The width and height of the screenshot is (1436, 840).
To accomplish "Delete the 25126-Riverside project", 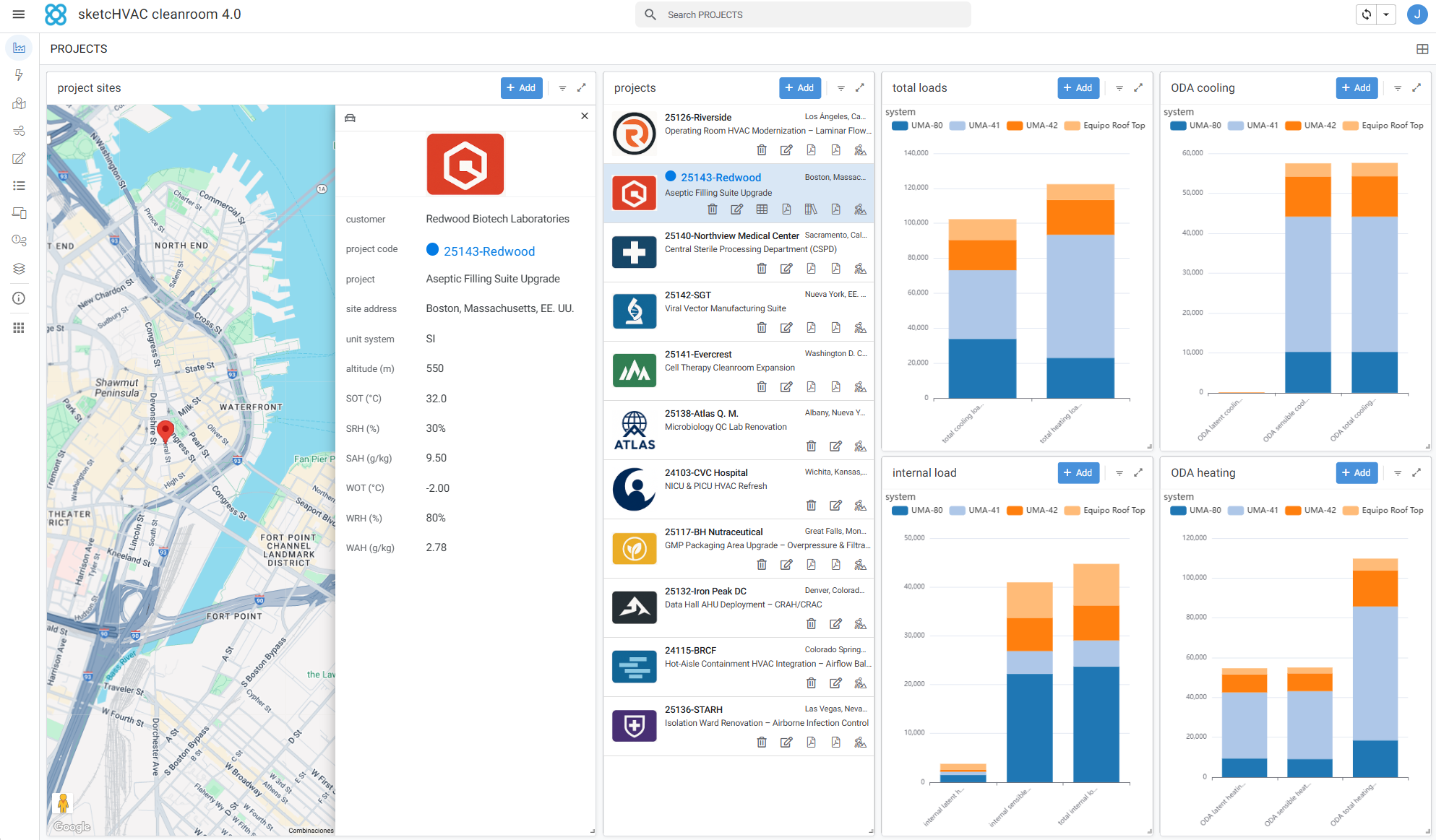I will pyautogui.click(x=762, y=150).
